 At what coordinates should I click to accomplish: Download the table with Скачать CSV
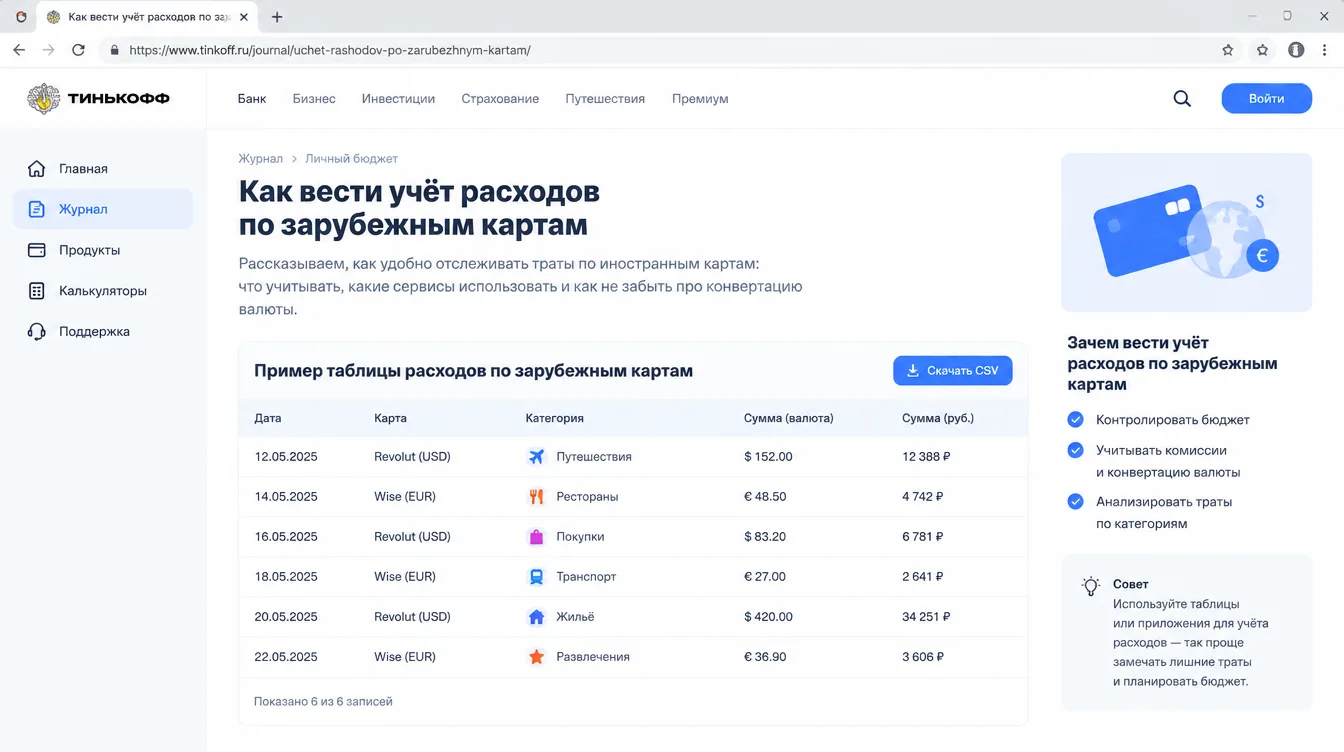pyautogui.click(x=953, y=371)
